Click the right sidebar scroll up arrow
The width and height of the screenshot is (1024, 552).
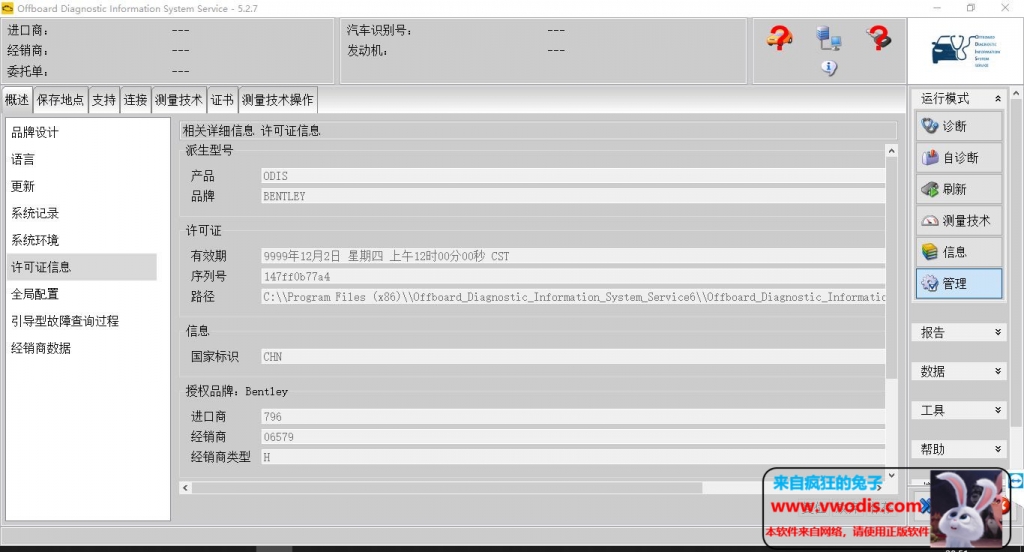(1016, 94)
